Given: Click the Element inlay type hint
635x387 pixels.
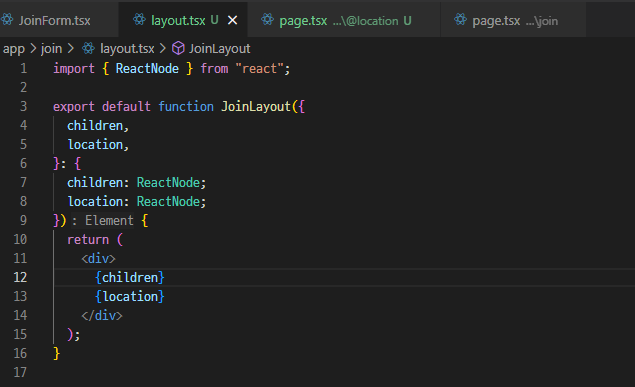Looking at the screenshot, I should tap(109, 221).
